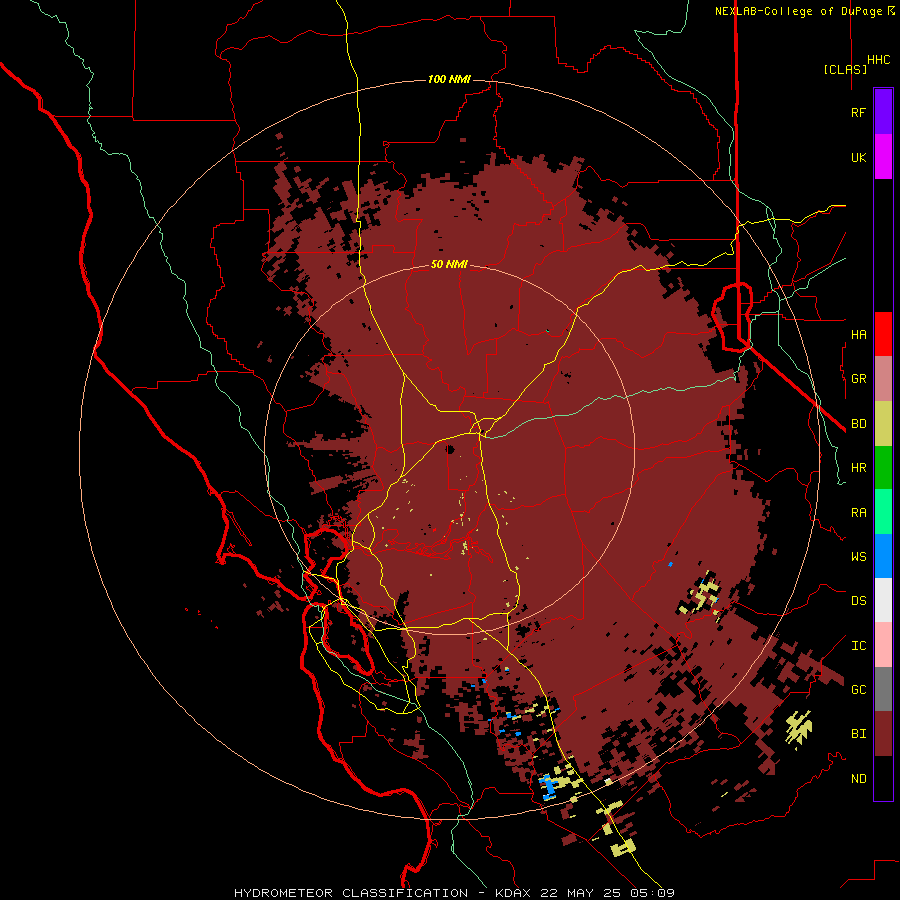
Task: Click the GC legend label
Action: [x=858, y=689]
